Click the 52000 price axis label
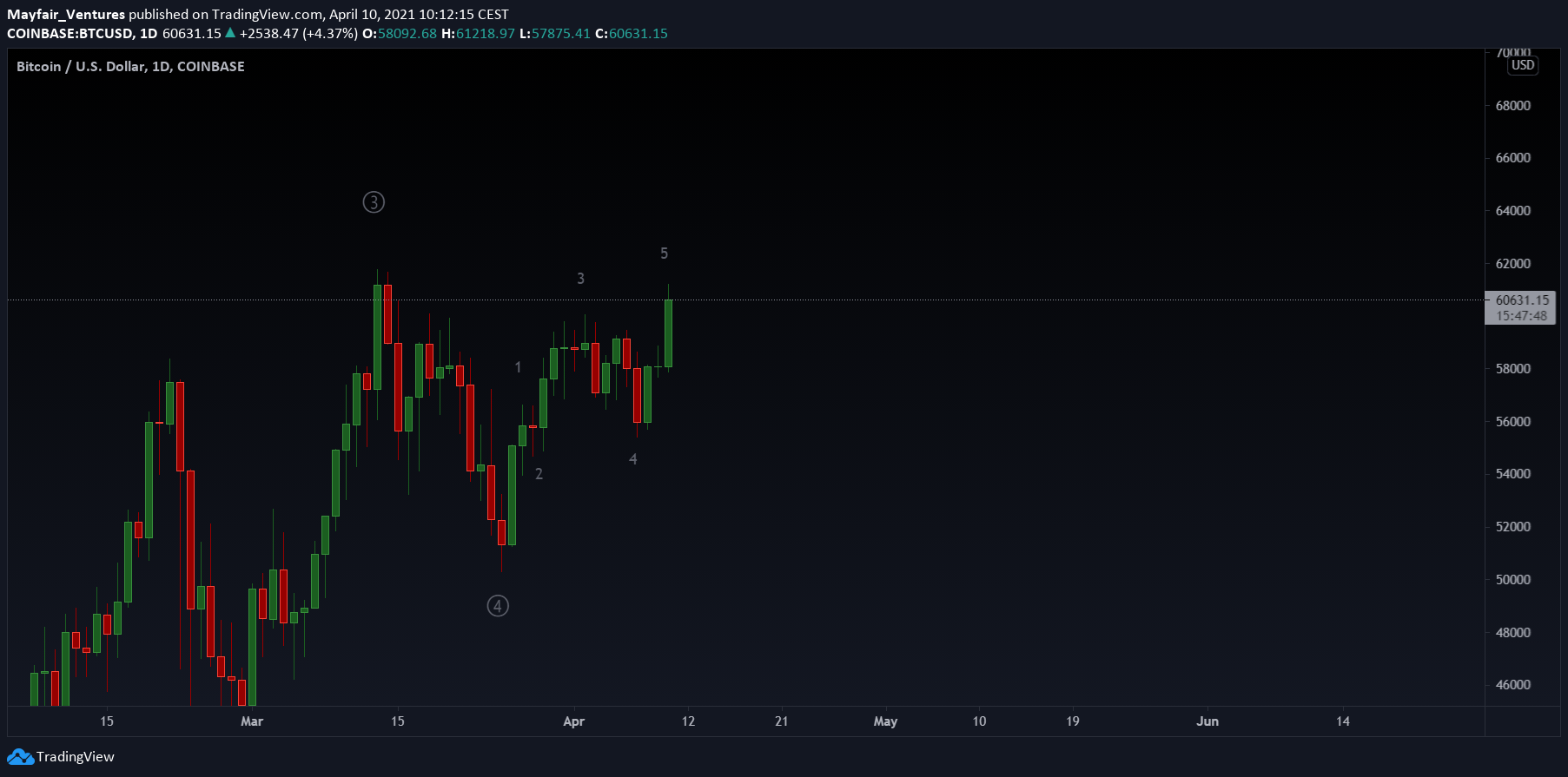 [x=1513, y=527]
